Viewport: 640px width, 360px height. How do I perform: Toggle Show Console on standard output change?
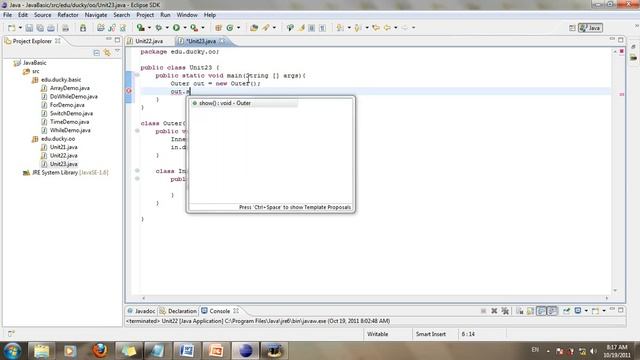coord(541,311)
